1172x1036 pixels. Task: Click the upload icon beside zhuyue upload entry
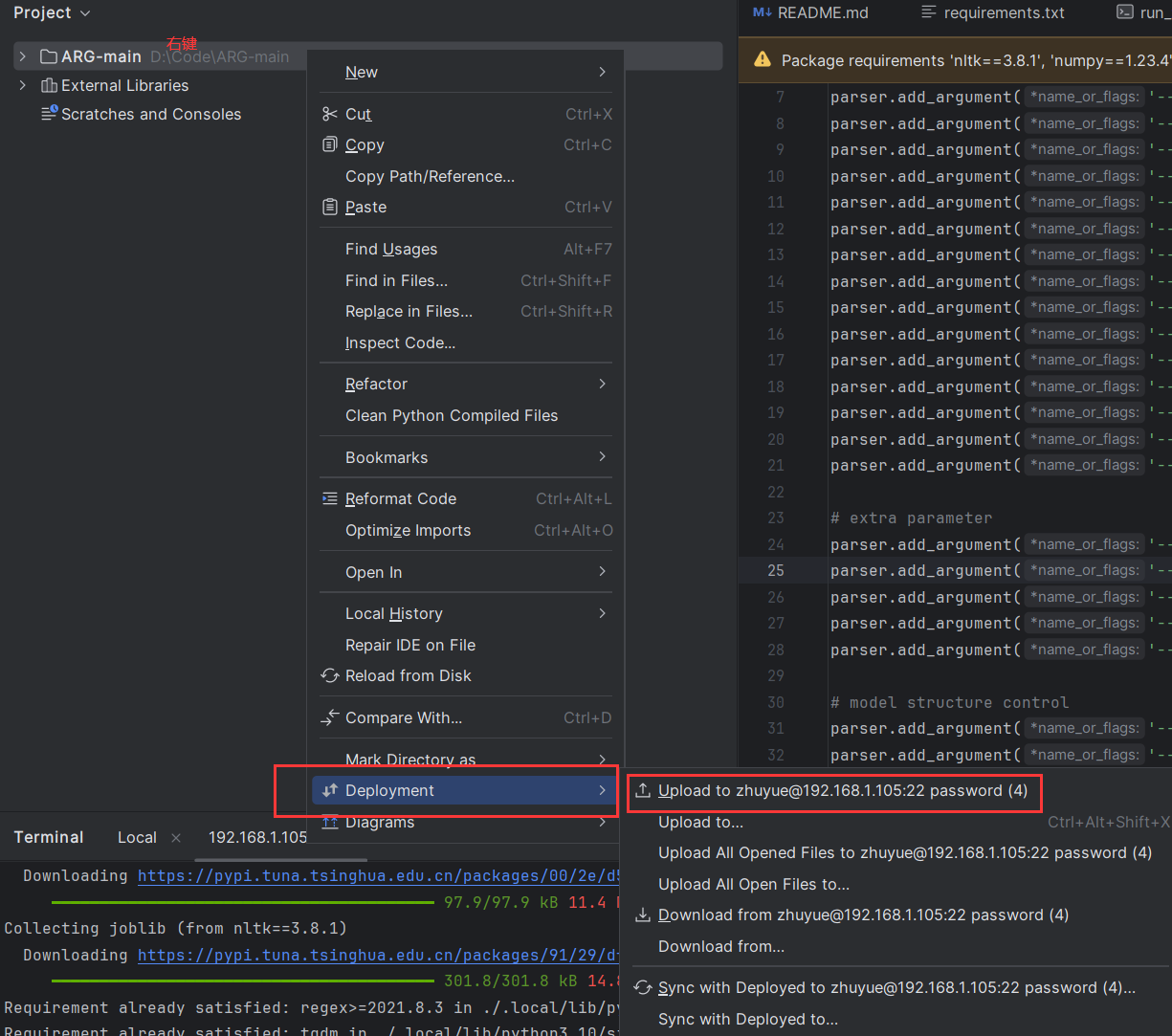coord(643,790)
